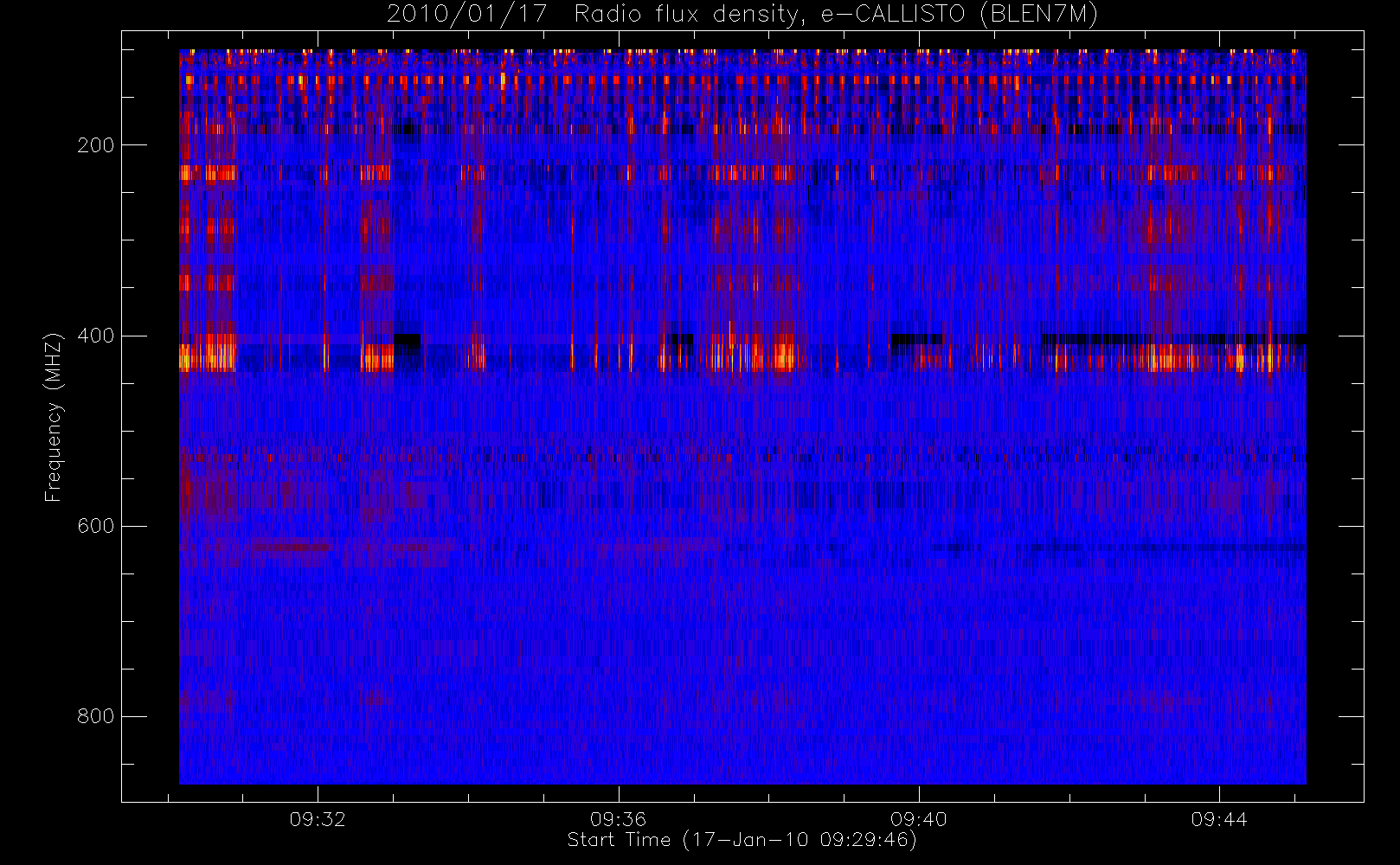Click the 09:40 time tick label
Screen dimensions: 1400x865
[x=919, y=819]
